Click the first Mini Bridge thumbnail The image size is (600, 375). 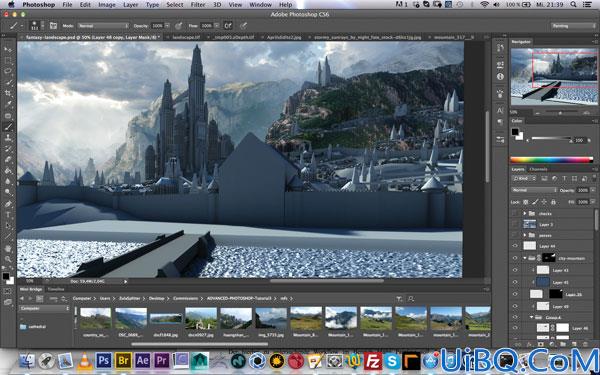point(95,318)
